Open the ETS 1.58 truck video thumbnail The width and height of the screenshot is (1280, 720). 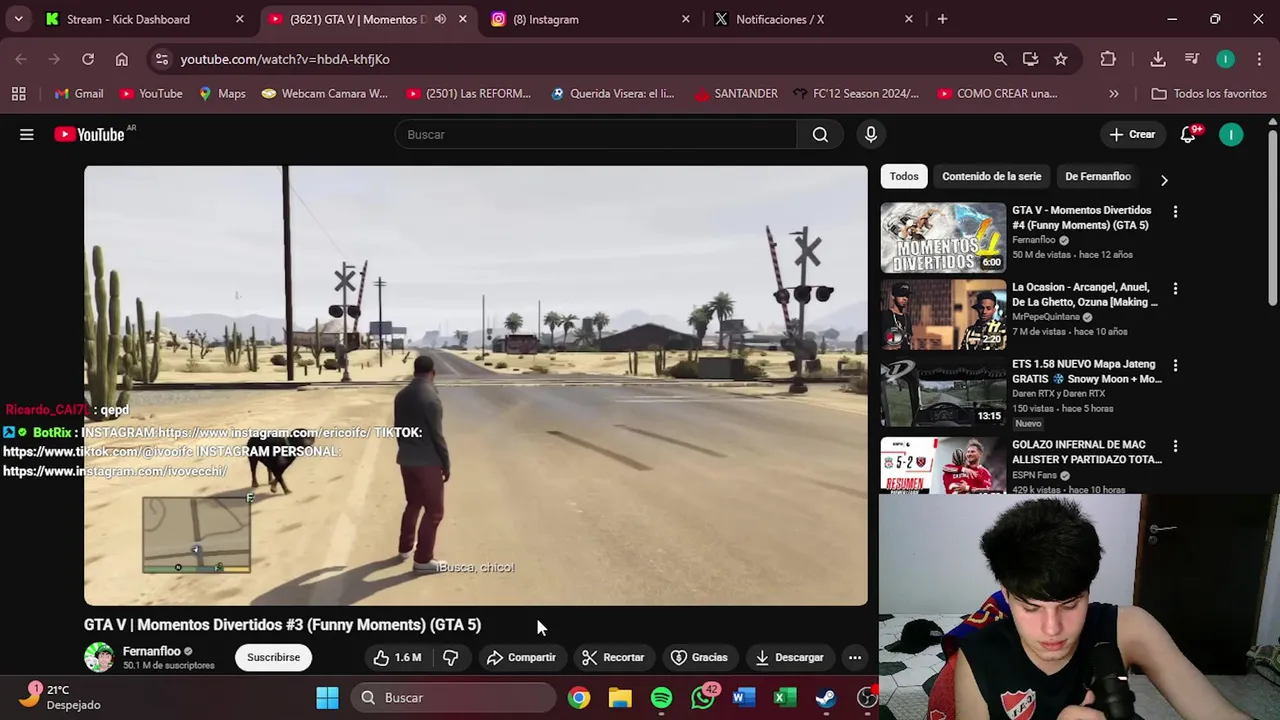click(x=943, y=392)
